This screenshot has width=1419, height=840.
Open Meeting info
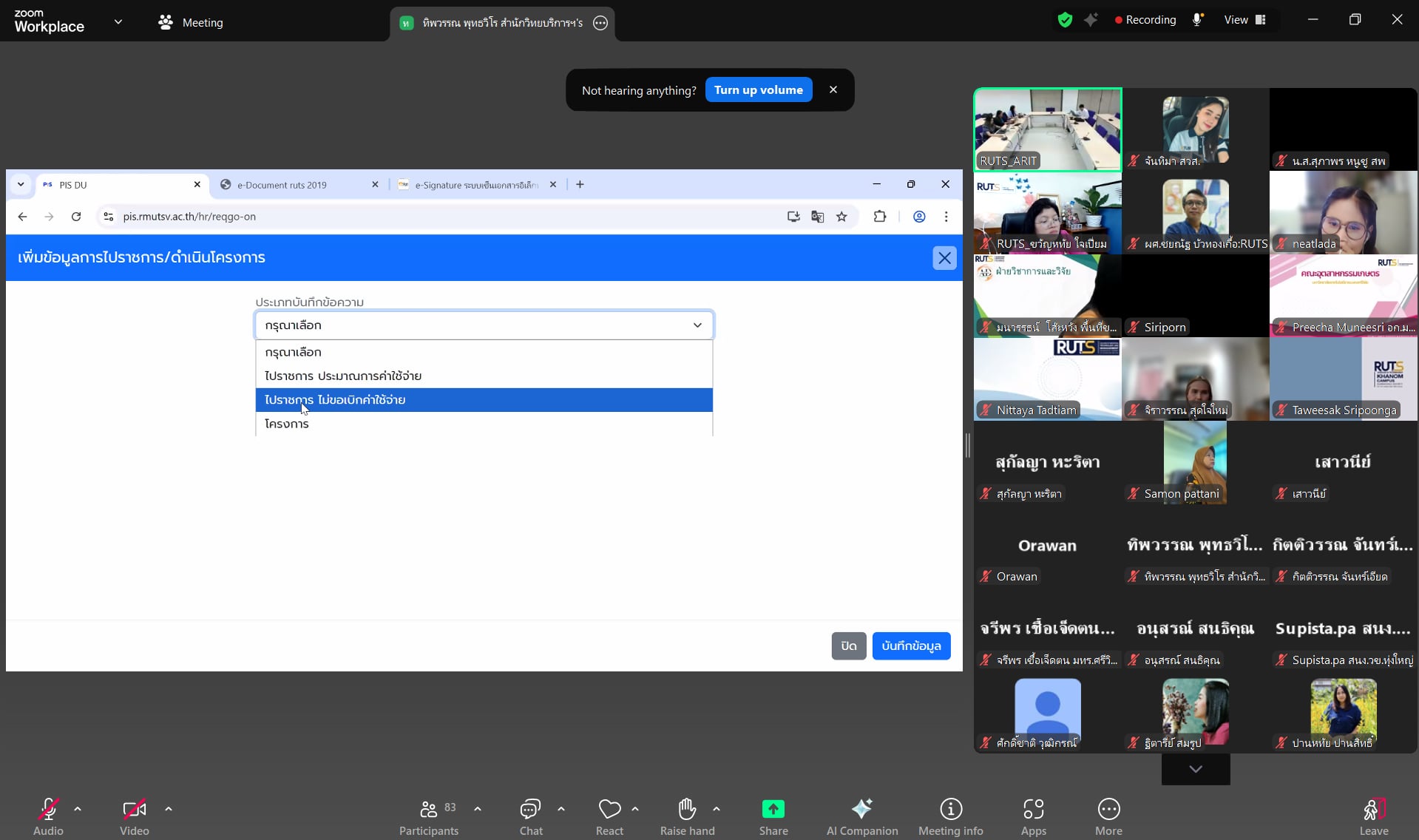click(x=950, y=809)
